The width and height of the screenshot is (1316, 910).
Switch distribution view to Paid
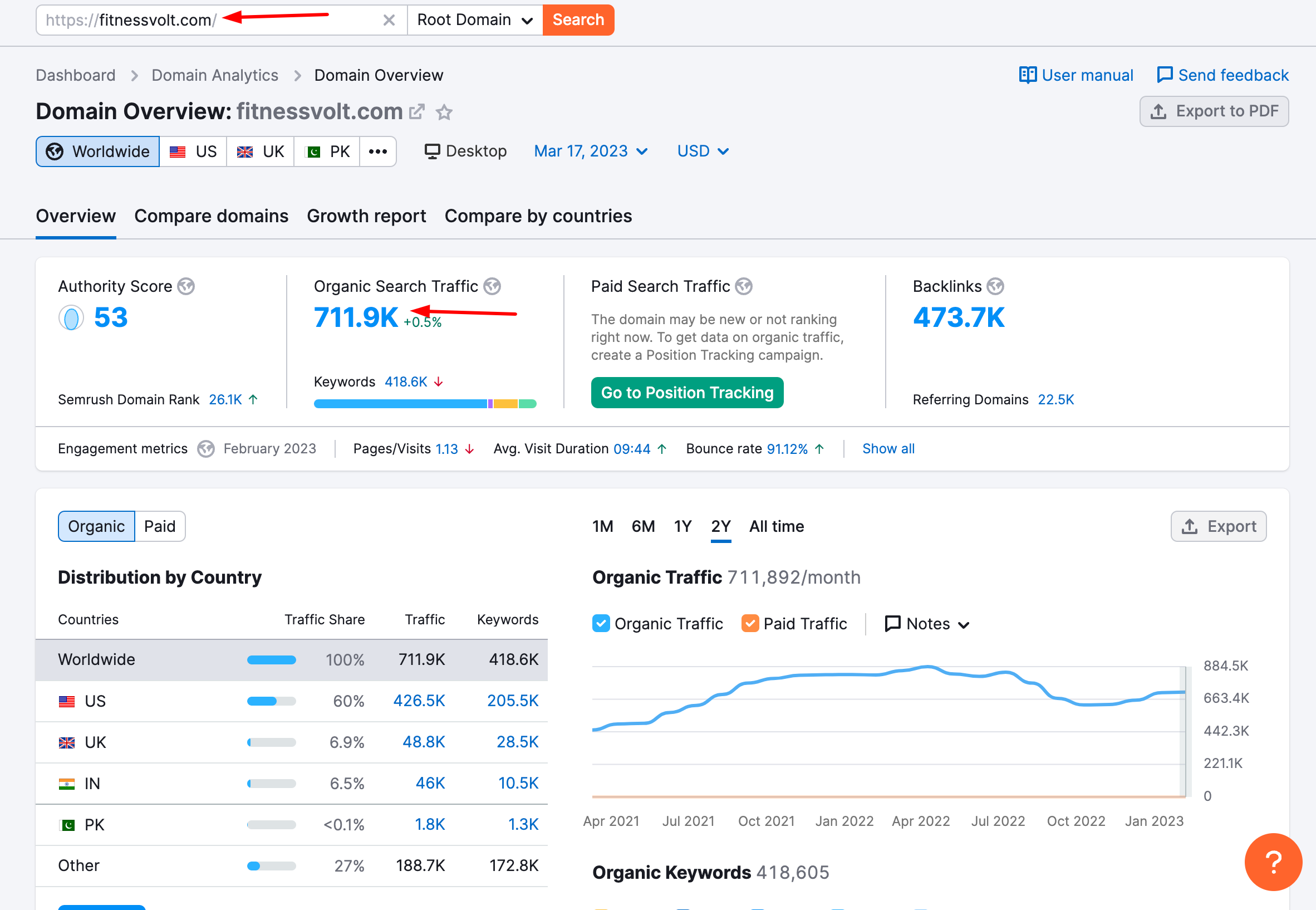pyautogui.click(x=160, y=526)
